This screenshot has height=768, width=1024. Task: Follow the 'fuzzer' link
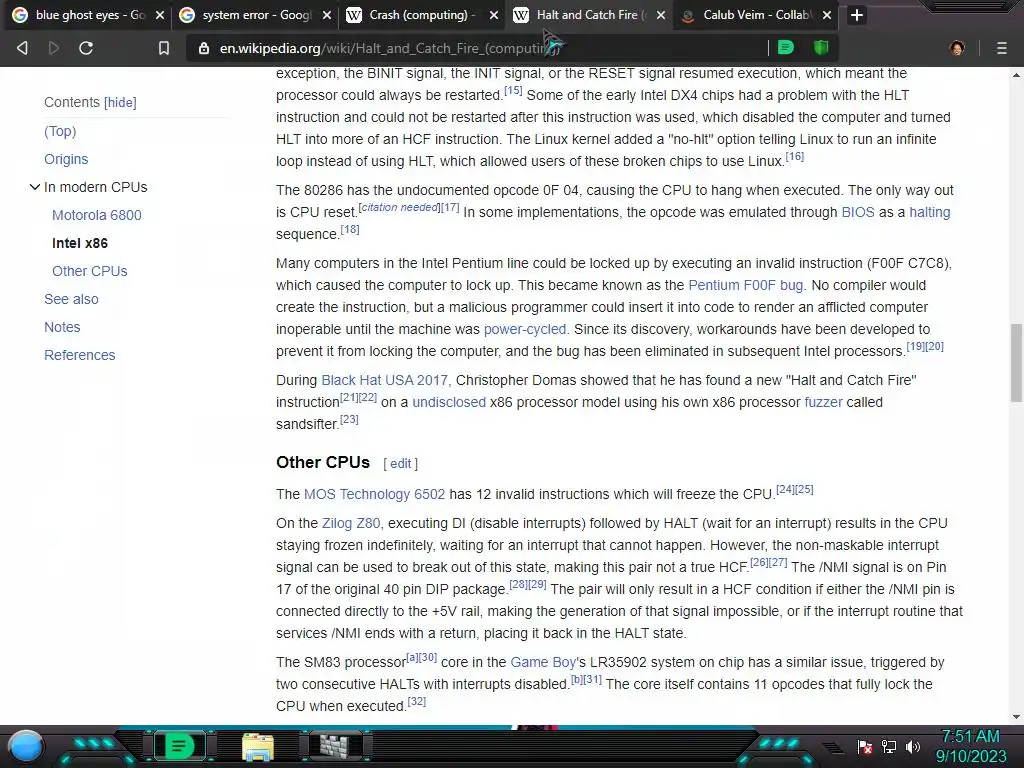coord(824,402)
